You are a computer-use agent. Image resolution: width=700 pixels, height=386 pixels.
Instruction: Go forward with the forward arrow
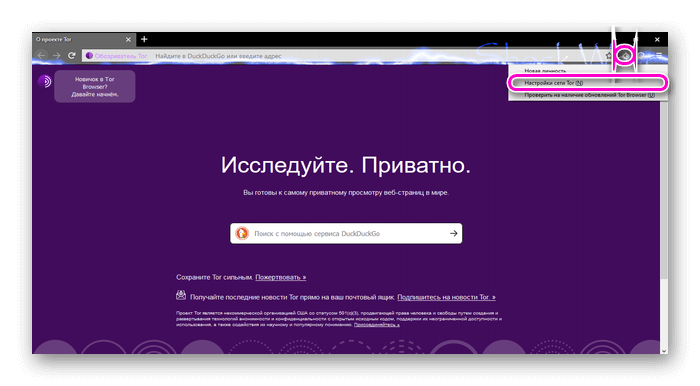coord(57,56)
